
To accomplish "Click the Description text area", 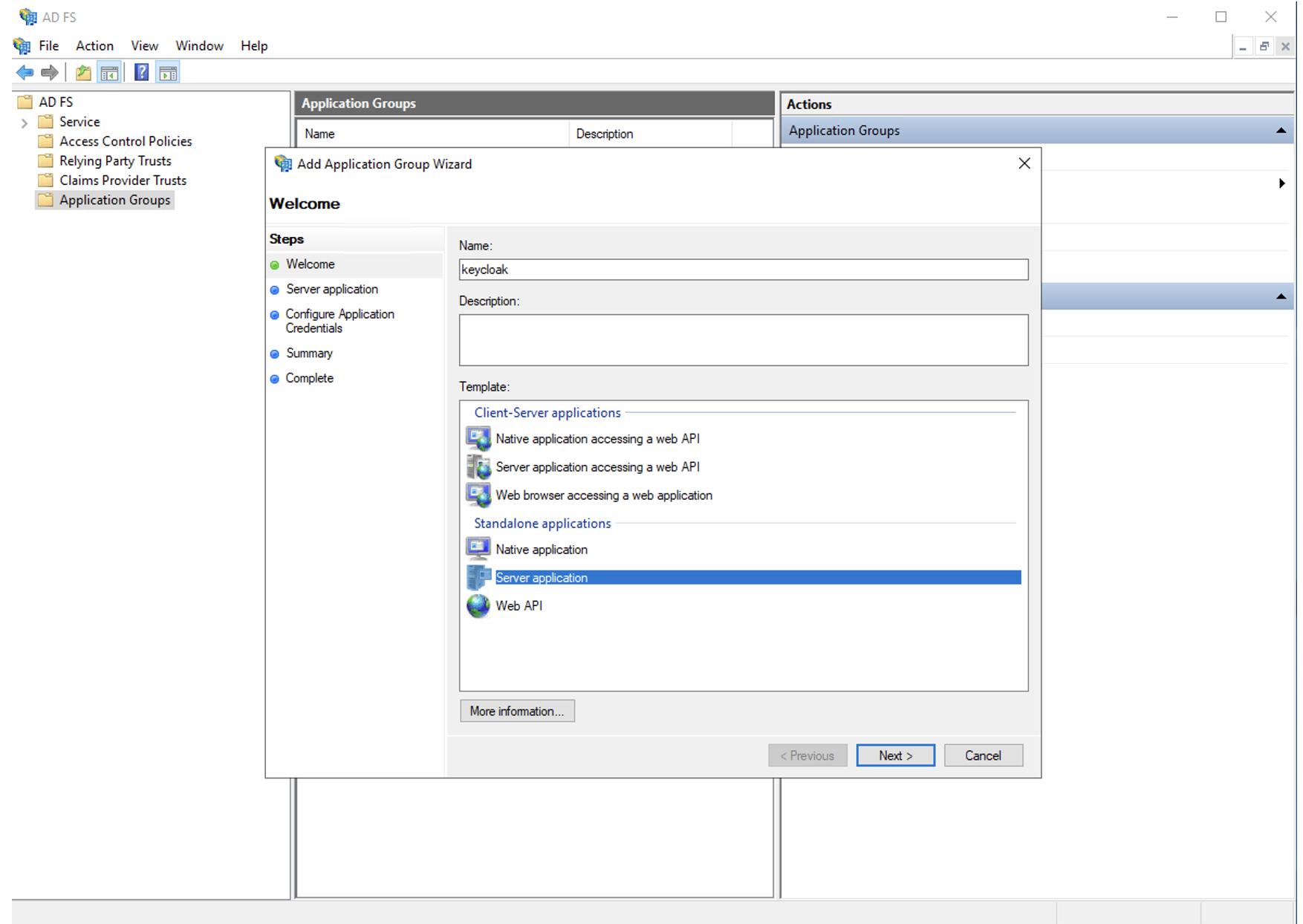I will tap(744, 340).
